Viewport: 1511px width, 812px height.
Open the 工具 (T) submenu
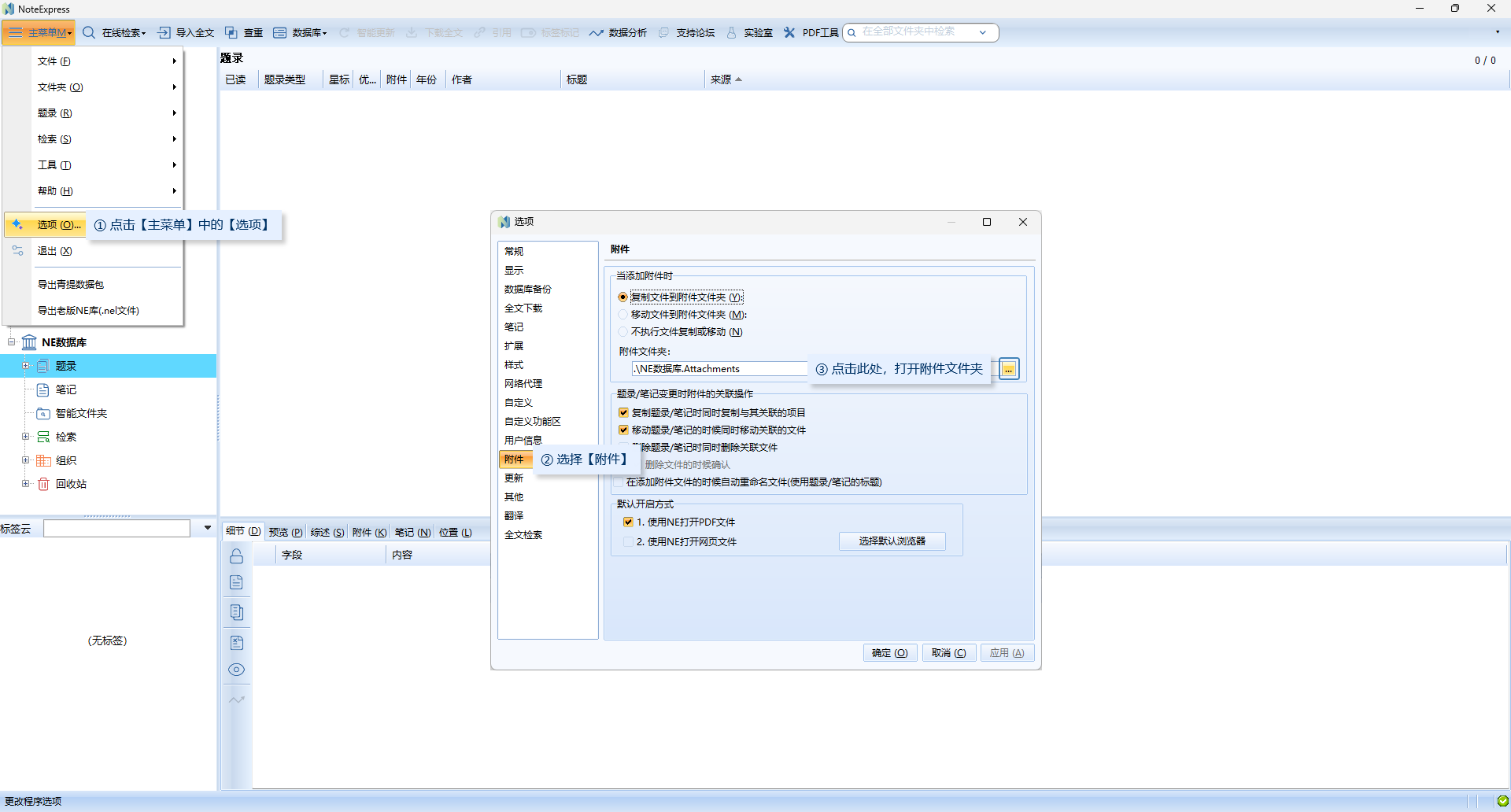point(106,165)
